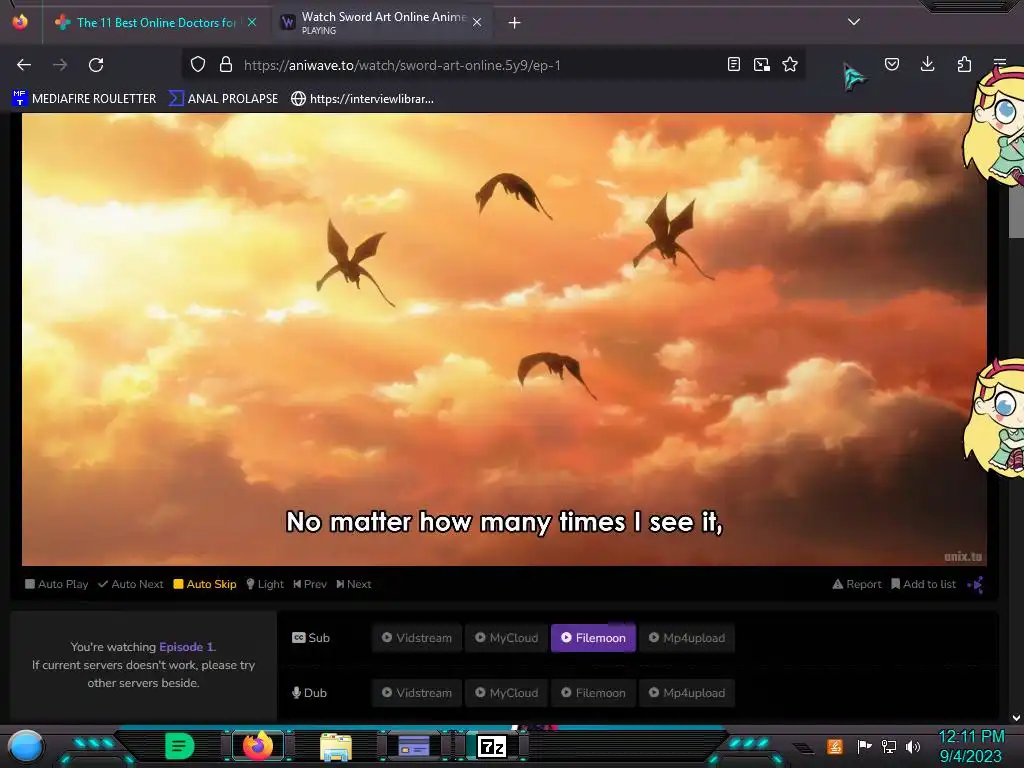Select Sub MyCloud server
Screen dimensions: 1024x768
[507, 637]
